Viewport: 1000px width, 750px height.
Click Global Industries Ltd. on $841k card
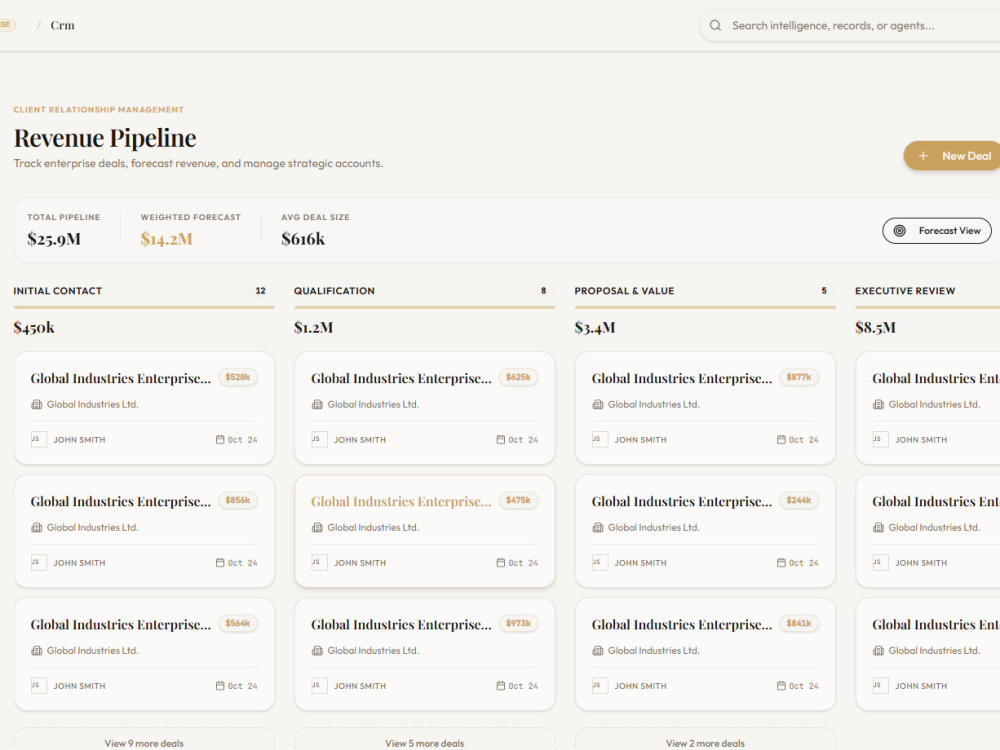(654, 651)
